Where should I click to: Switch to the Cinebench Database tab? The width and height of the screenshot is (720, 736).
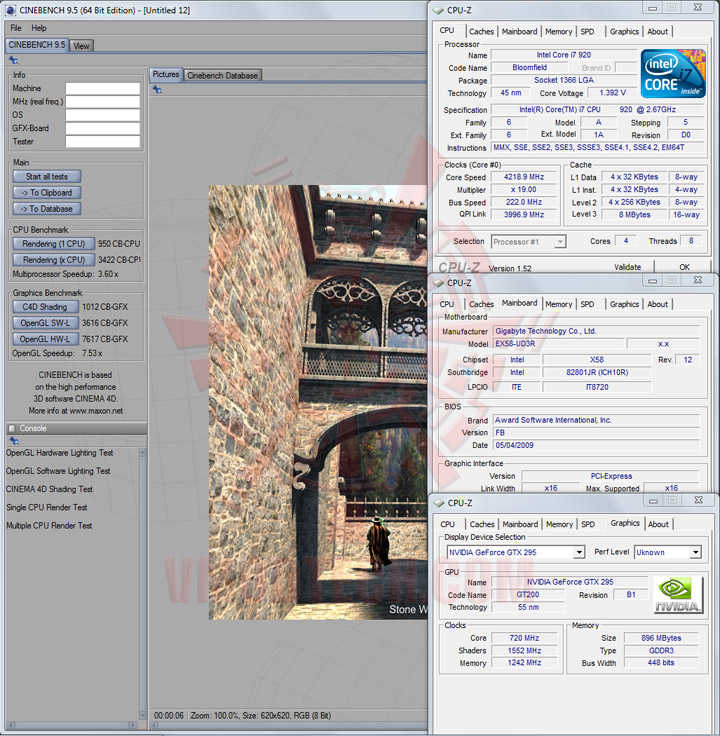click(222, 76)
